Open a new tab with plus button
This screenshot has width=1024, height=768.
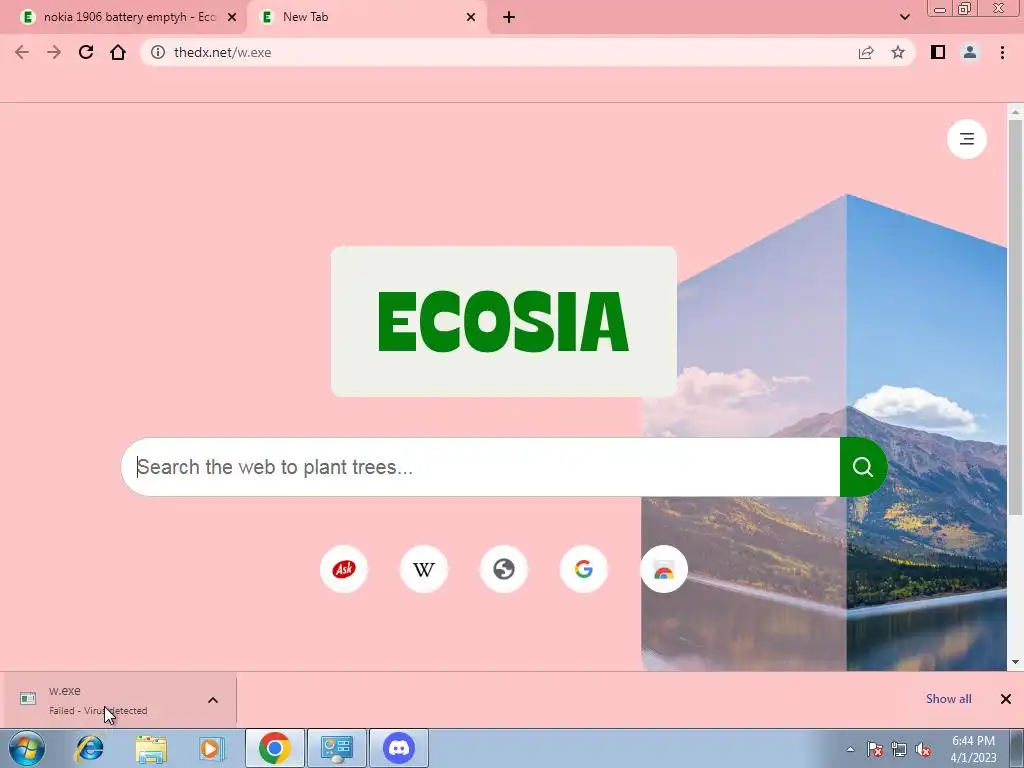coord(509,17)
